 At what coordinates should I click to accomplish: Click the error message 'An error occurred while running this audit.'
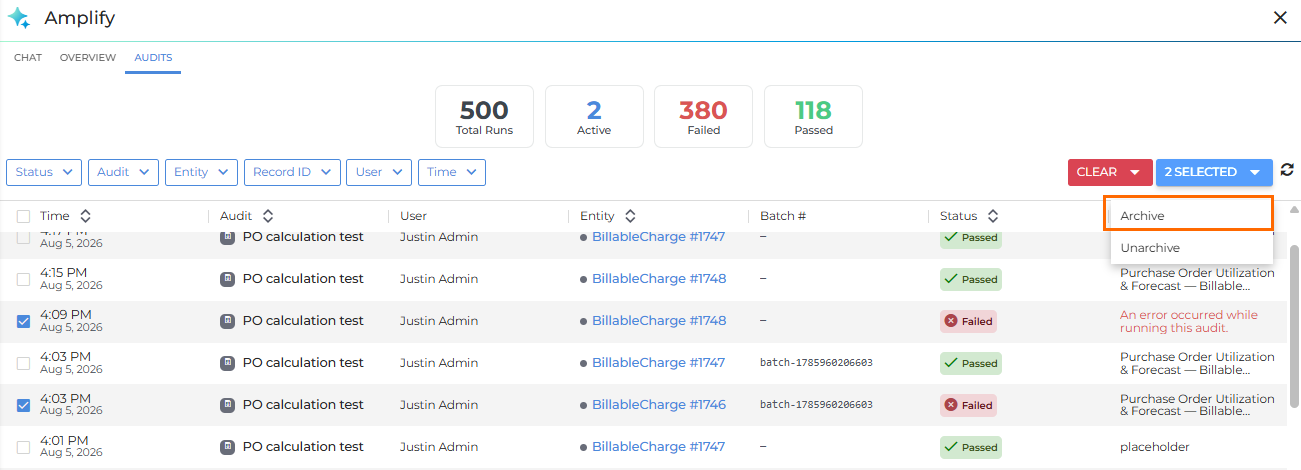pyautogui.click(x=1189, y=321)
